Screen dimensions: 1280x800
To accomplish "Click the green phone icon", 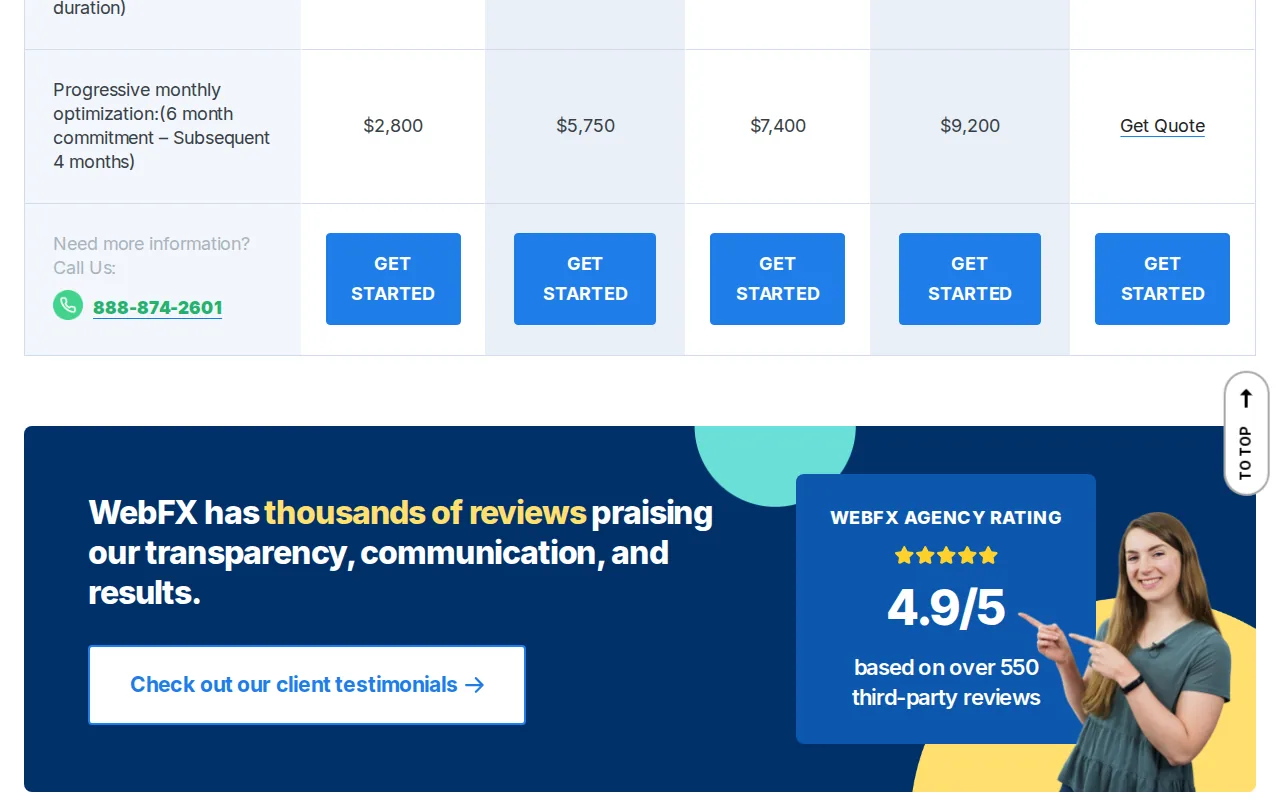I will (68, 305).
